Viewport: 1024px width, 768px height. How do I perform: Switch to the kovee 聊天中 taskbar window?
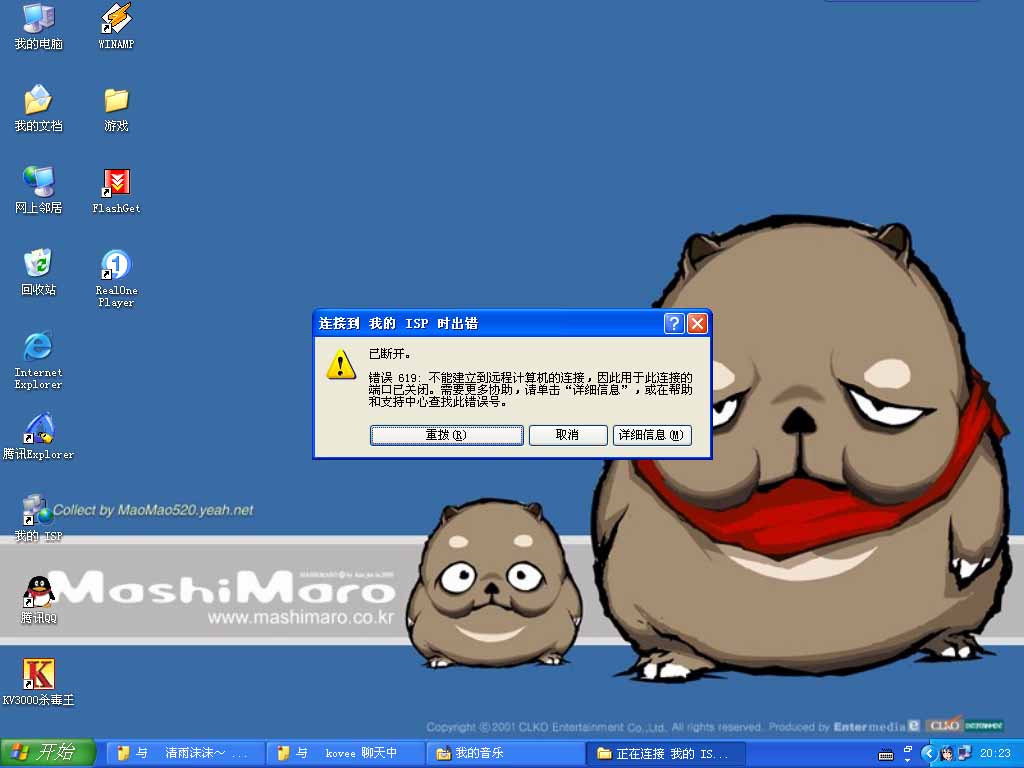point(345,754)
